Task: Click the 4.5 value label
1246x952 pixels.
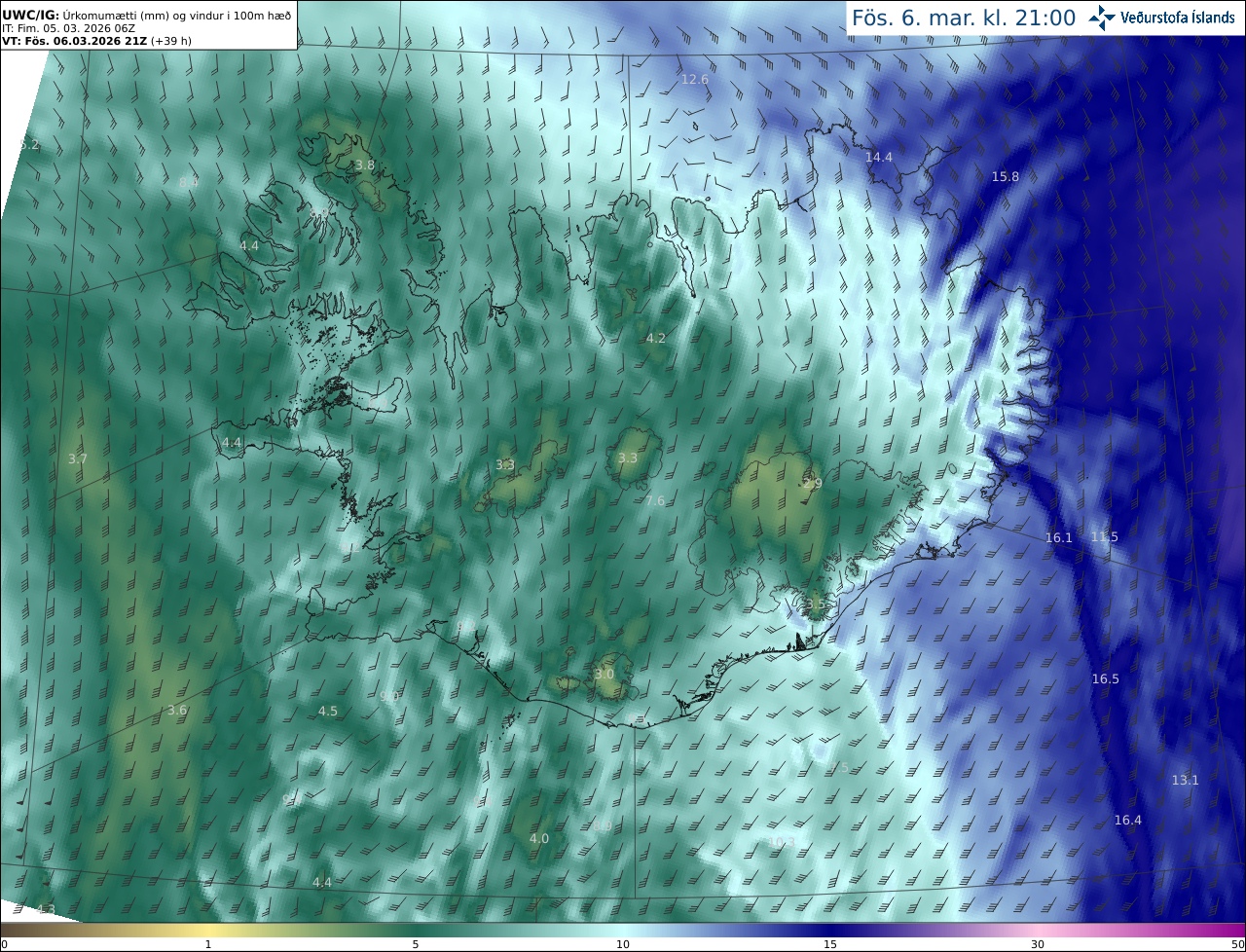Action: pos(328,711)
